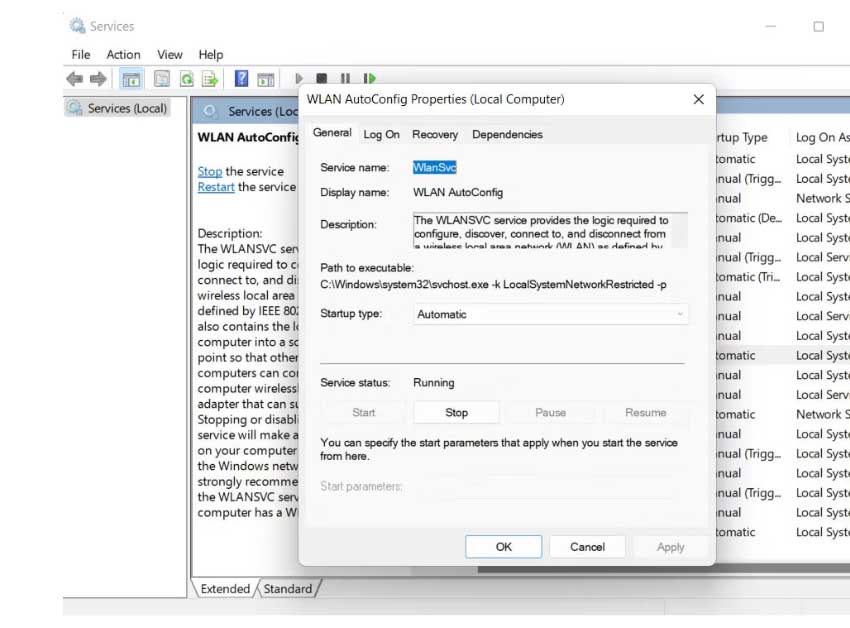
Task: Click the Export List toolbar icon
Action: [x=210, y=79]
